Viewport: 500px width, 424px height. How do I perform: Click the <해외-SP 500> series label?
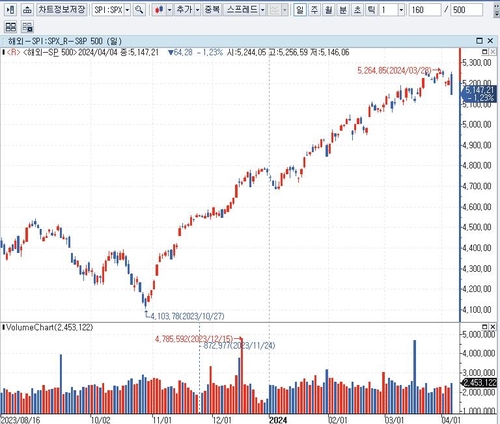50,52
